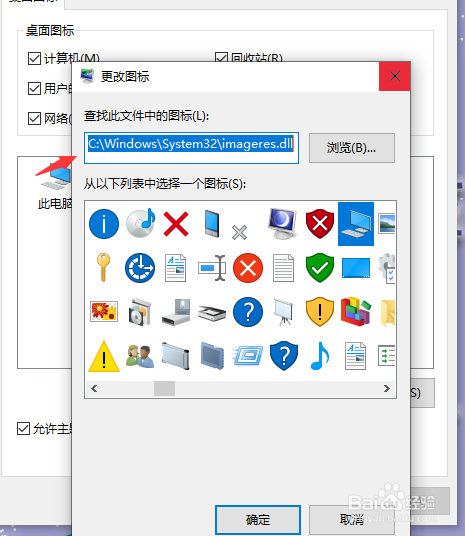Select the blue information circle icon
This screenshot has width=465, height=536.
[x=104, y=224]
